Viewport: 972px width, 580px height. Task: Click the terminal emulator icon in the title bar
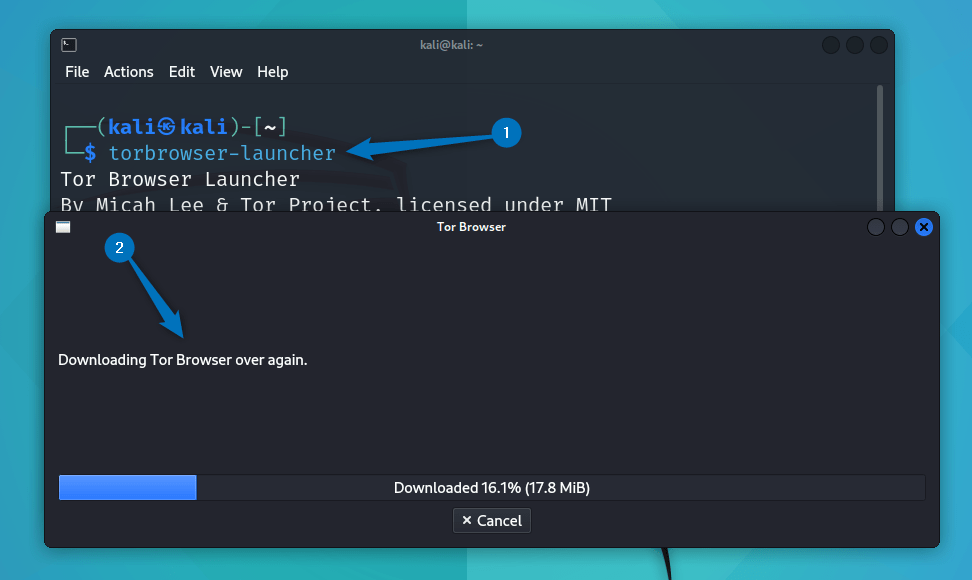click(x=68, y=44)
